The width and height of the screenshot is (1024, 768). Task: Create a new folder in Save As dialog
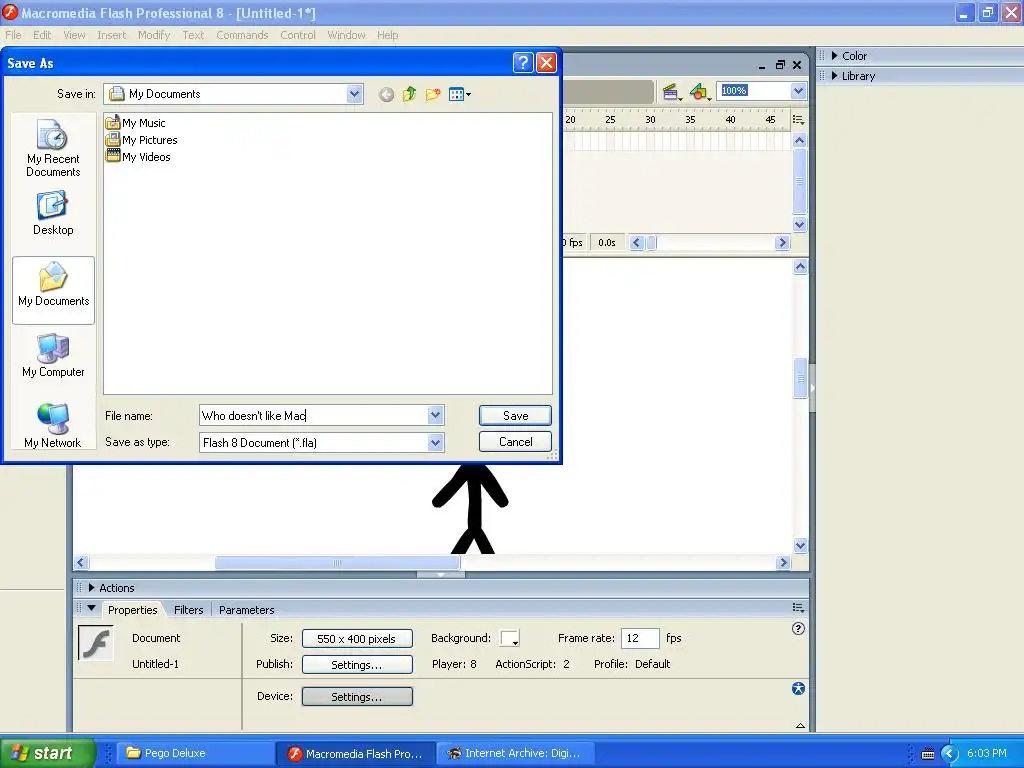point(432,95)
